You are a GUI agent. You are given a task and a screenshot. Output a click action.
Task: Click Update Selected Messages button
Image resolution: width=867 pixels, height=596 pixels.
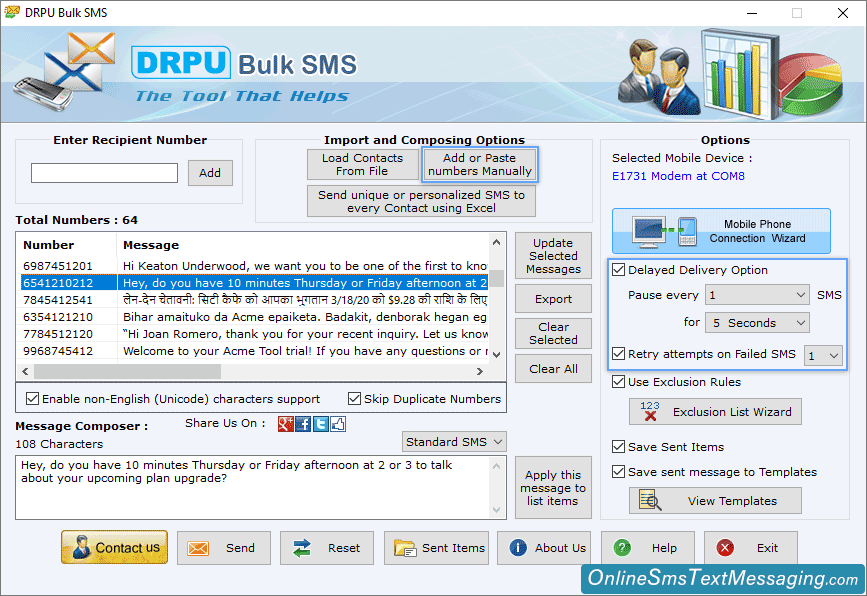pyautogui.click(x=553, y=256)
